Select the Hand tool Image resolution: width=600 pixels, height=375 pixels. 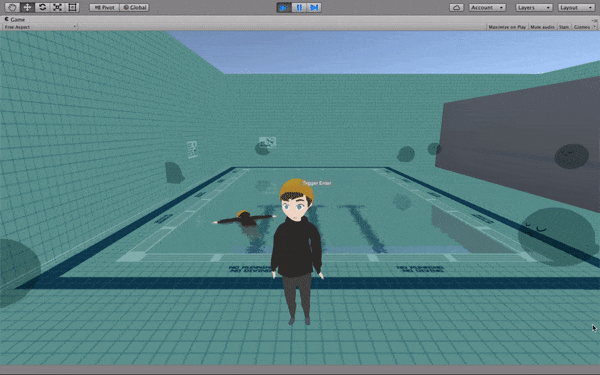[12, 7]
